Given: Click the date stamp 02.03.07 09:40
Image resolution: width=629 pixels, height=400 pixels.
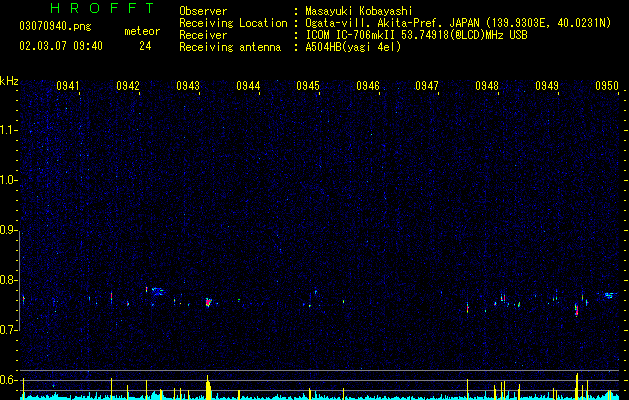Looking at the screenshot, I should point(61,46).
